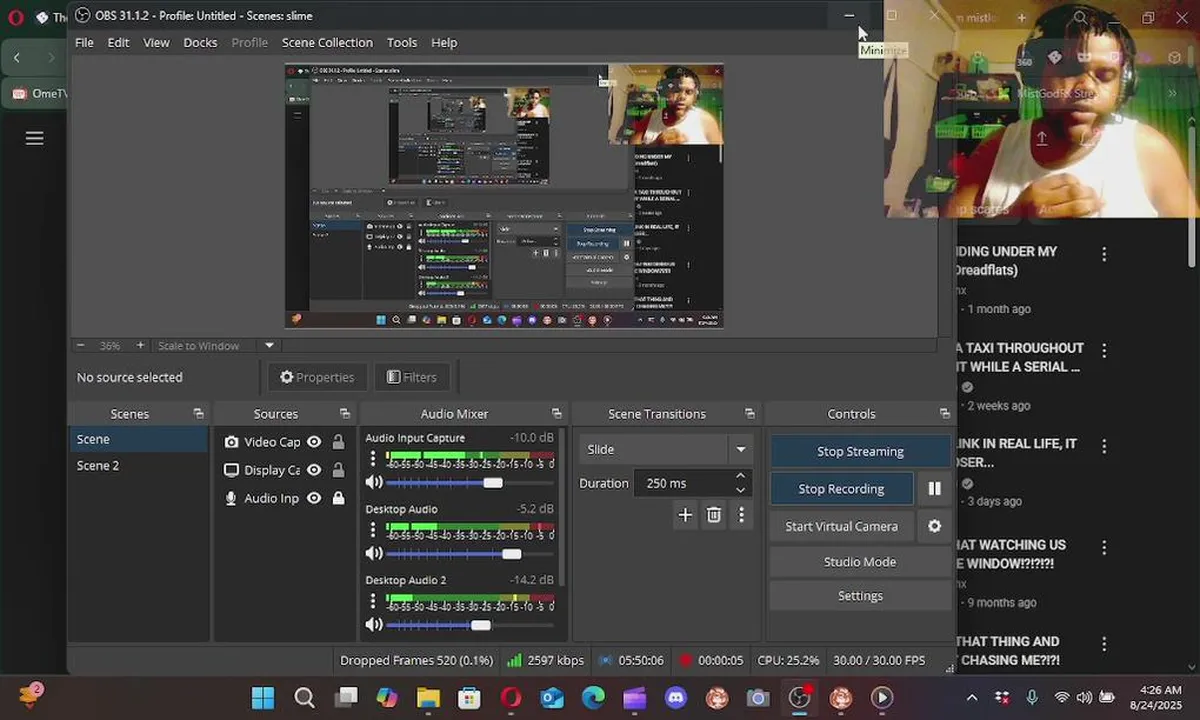
Task: Open Discord from the taskbar
Action: click(x=676, y=698)
